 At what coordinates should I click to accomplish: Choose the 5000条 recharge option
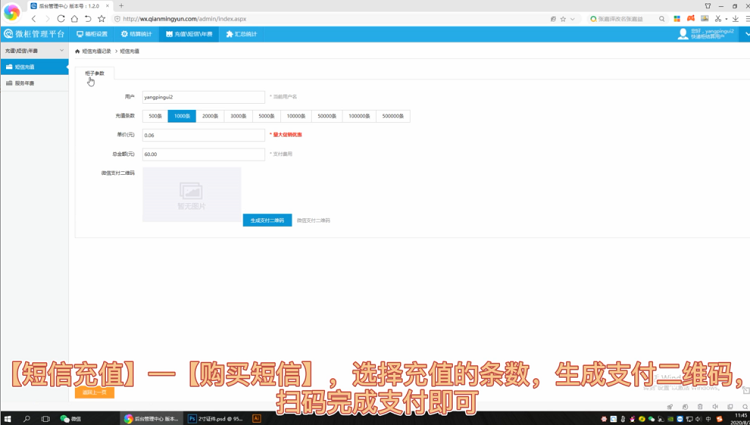click(x=266, y=116)
